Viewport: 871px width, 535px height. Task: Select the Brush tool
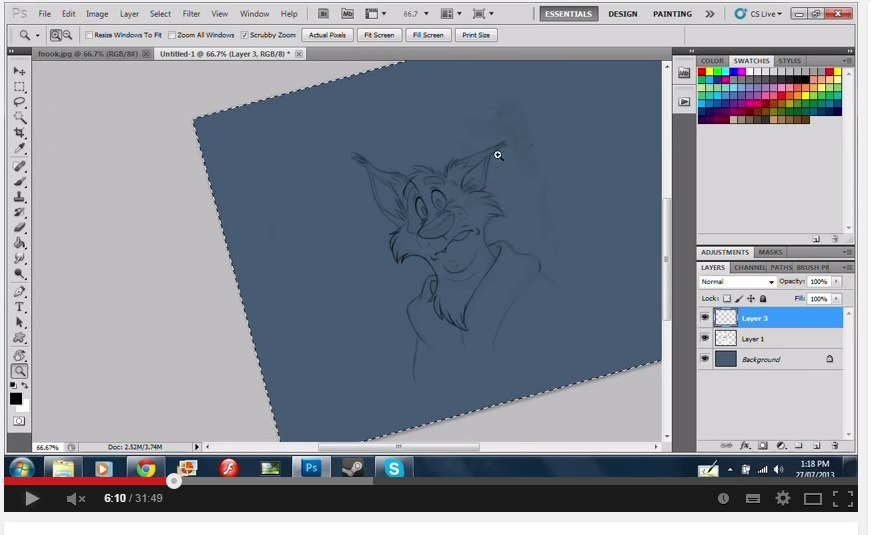[x=19, y=182]
